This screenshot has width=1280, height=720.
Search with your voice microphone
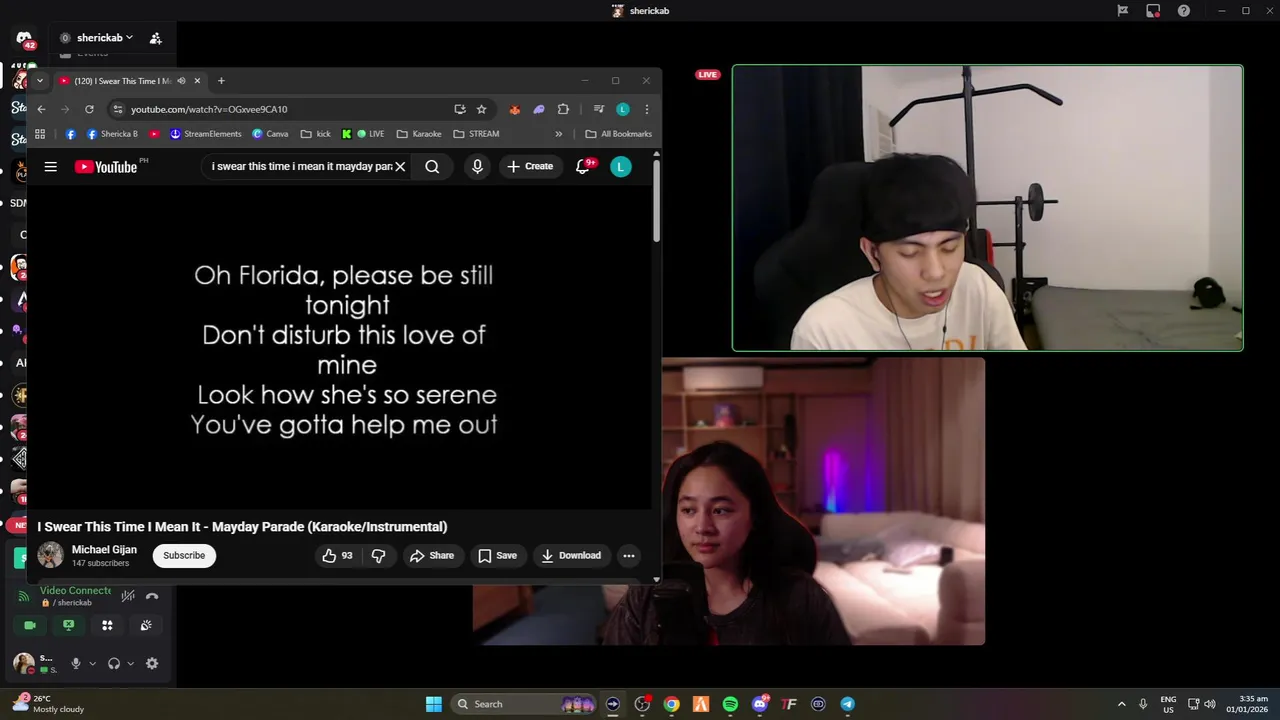pyautogui.click(x=477, y=167)
